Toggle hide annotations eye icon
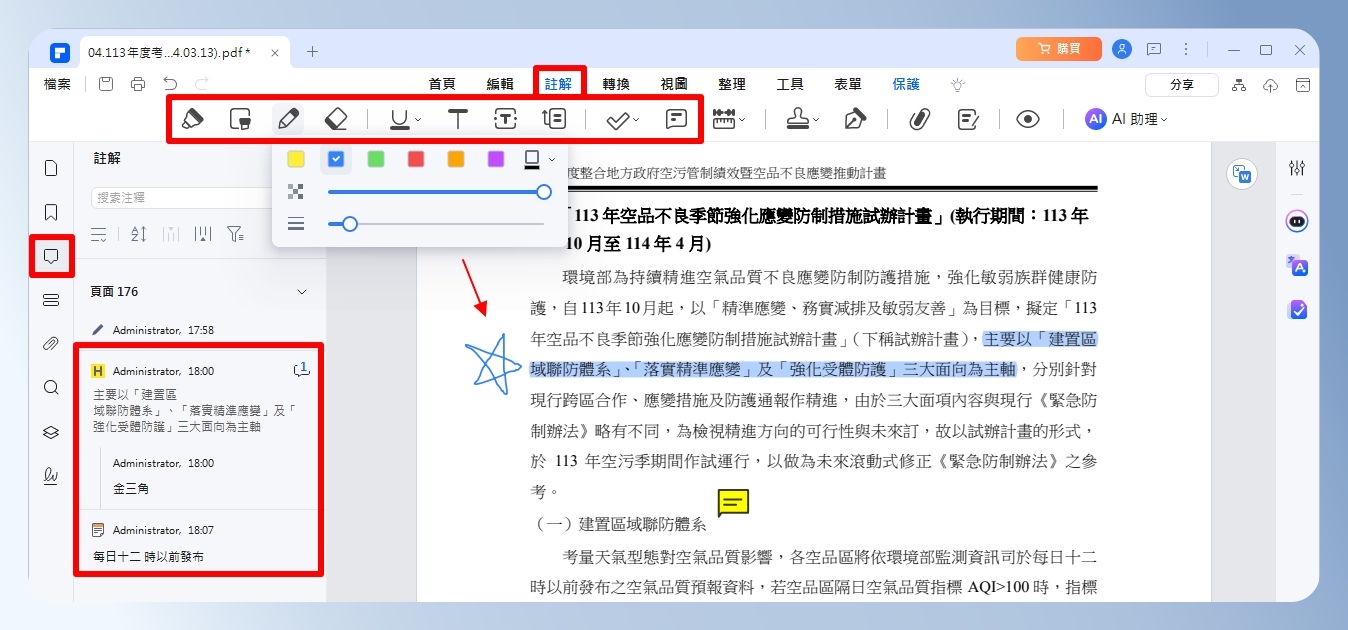The height and width of the screenshot is (630, 1348). [x=1028, y=120]
